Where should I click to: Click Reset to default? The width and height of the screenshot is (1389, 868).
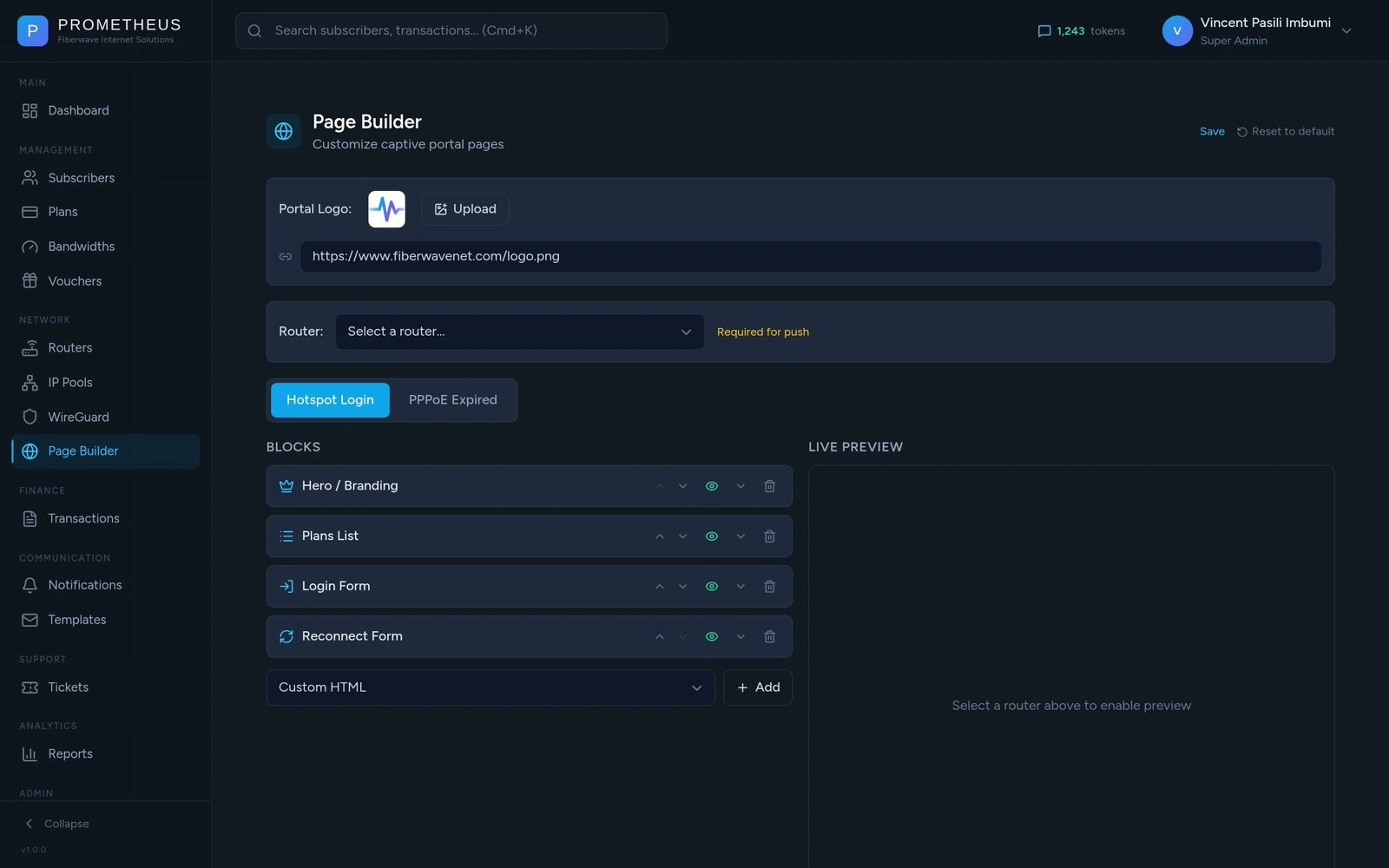pyautogui.click(x=1286, y=132)
